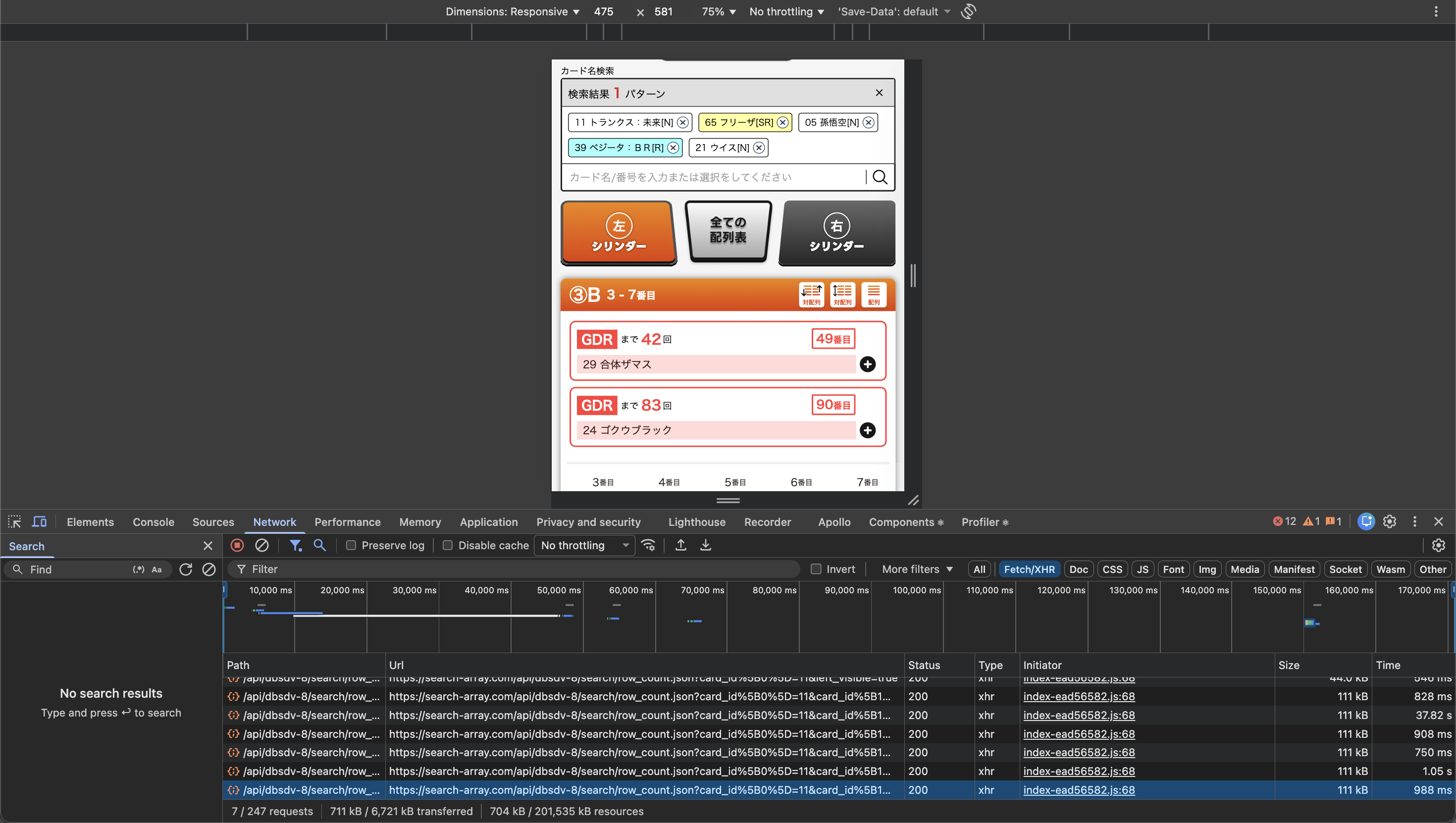Open the No throttling dropdown
Image resolution: width=1456 pixels, height=823 pixels.
(x=584, y=545)
